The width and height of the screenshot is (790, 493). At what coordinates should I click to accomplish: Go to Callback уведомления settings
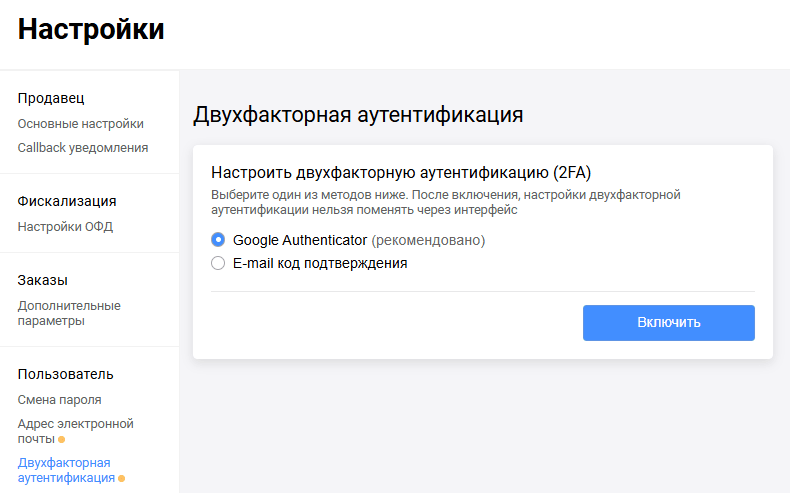[83, 148]
